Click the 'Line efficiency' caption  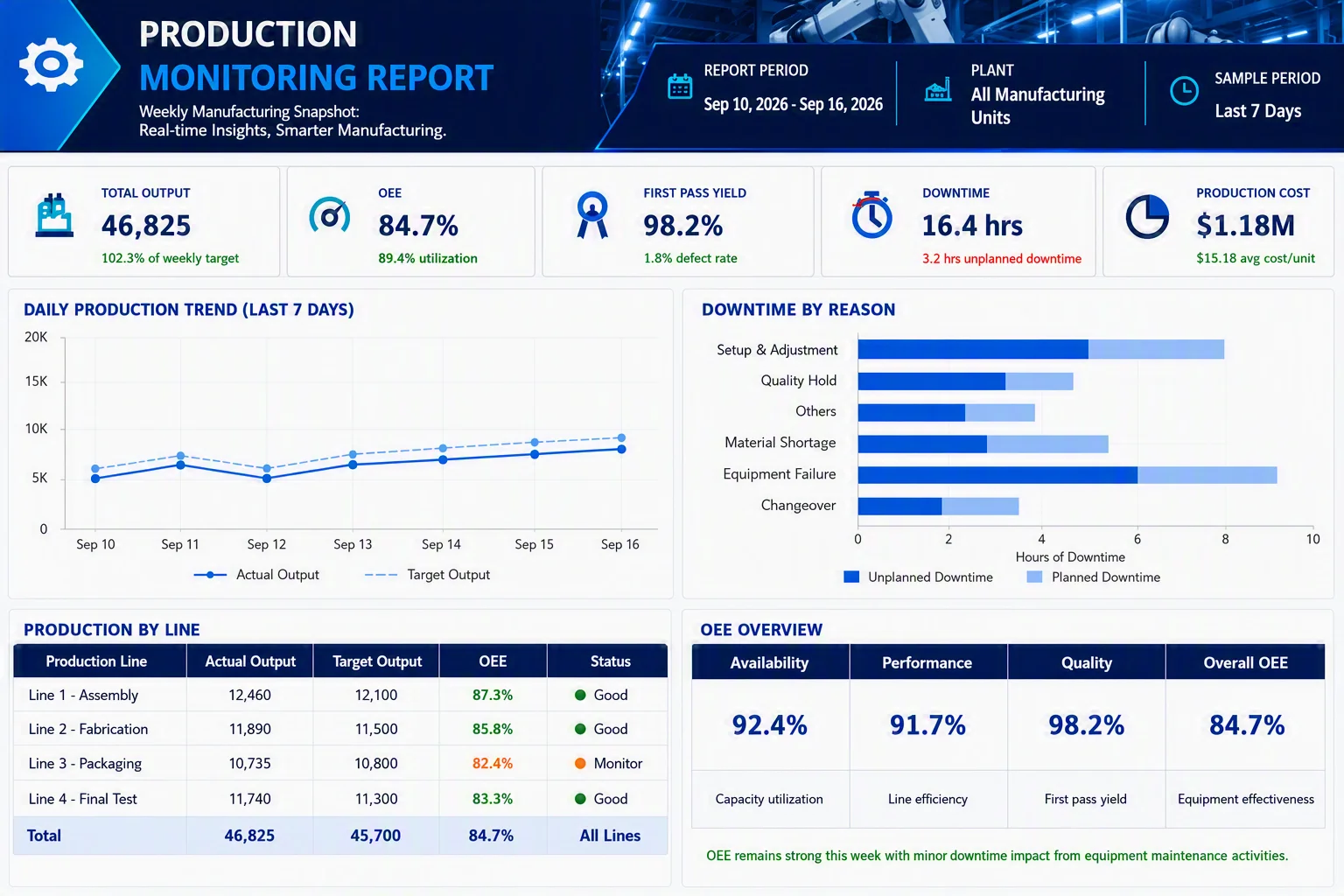coord(927,799)
